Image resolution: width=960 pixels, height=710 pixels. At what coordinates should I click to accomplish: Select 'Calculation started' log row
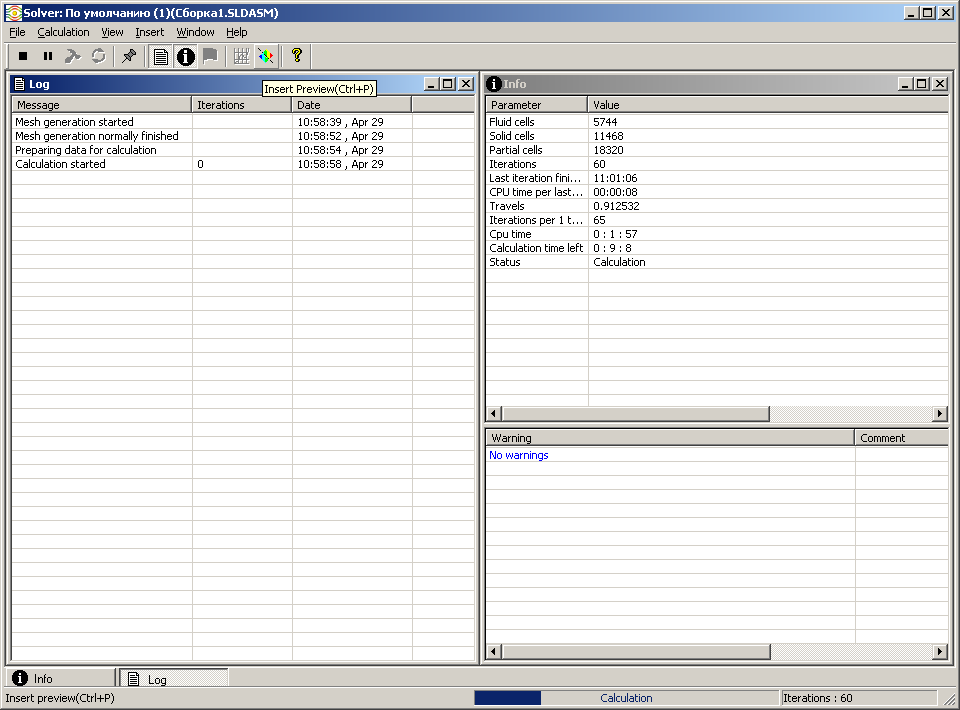(x=243, y=164)
